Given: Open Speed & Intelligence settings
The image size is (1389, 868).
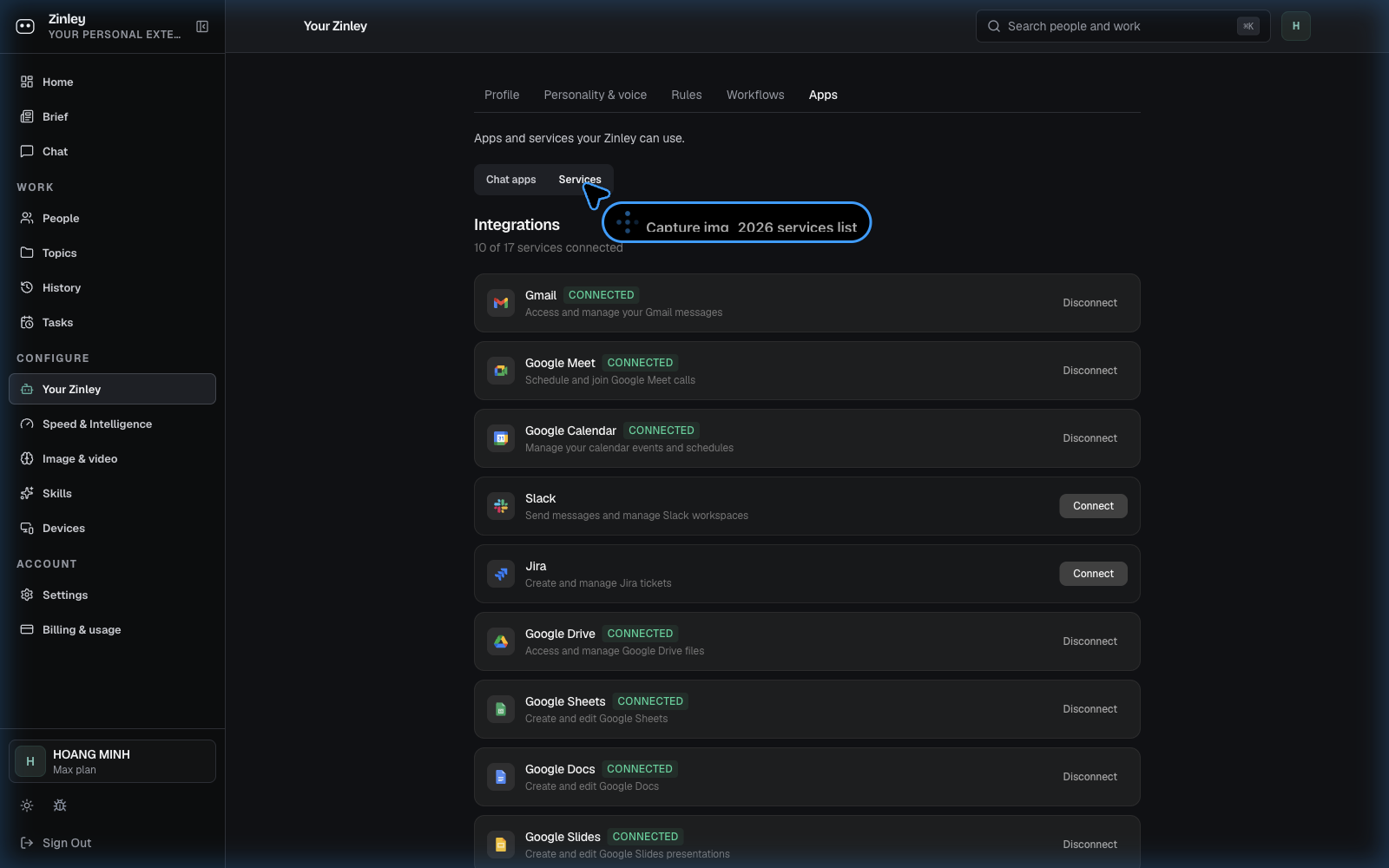Looking at the screenshot, I should (x=112, y=424).
